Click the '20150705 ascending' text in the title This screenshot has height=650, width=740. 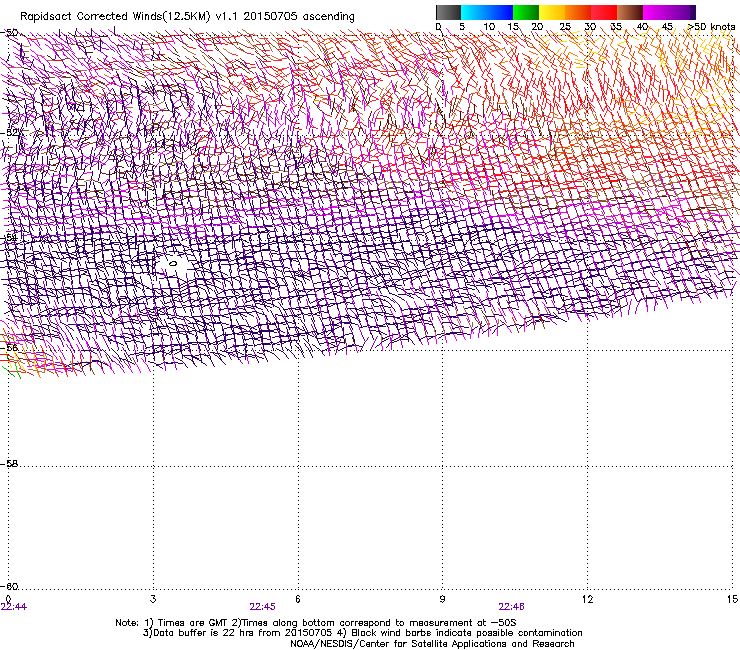coord(299,17)
